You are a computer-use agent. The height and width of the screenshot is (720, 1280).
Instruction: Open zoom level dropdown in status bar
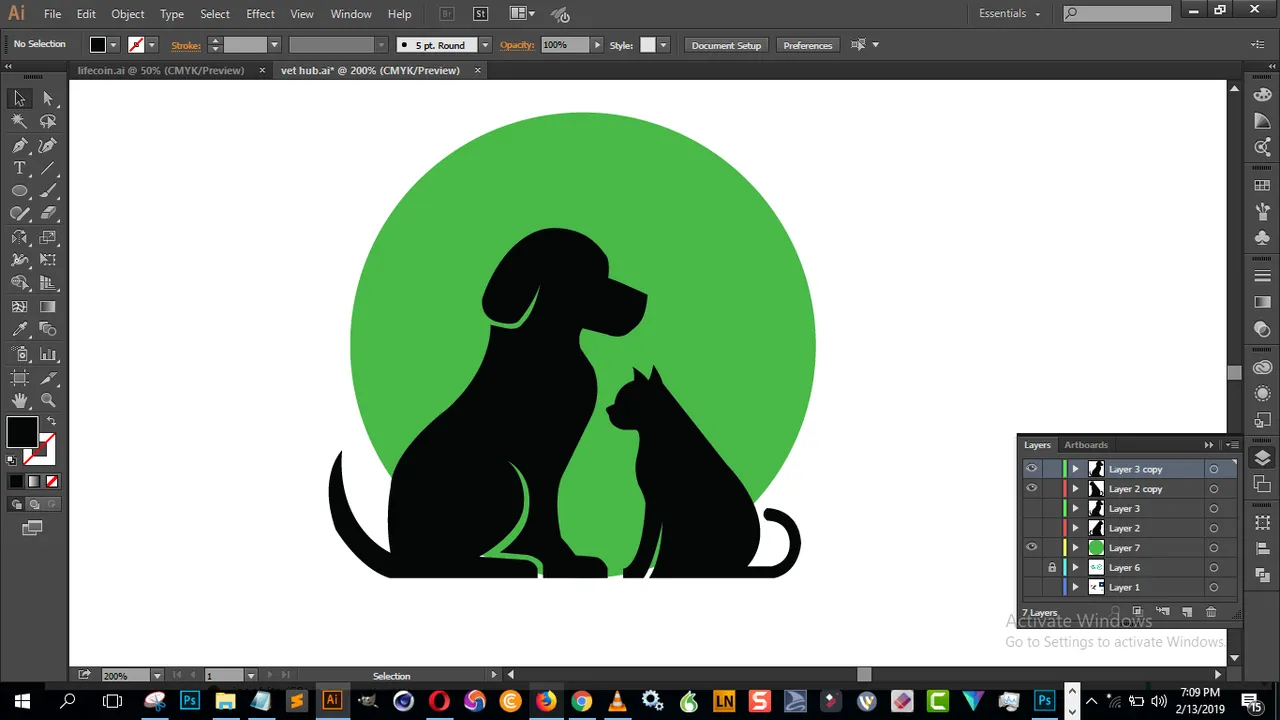[x=157, y=676]
